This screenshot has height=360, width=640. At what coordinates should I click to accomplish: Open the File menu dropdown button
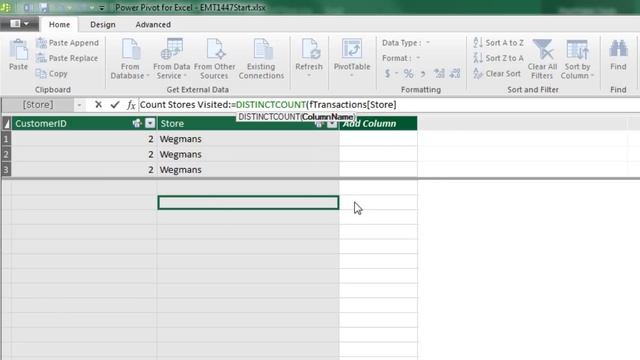click(19, 24)
